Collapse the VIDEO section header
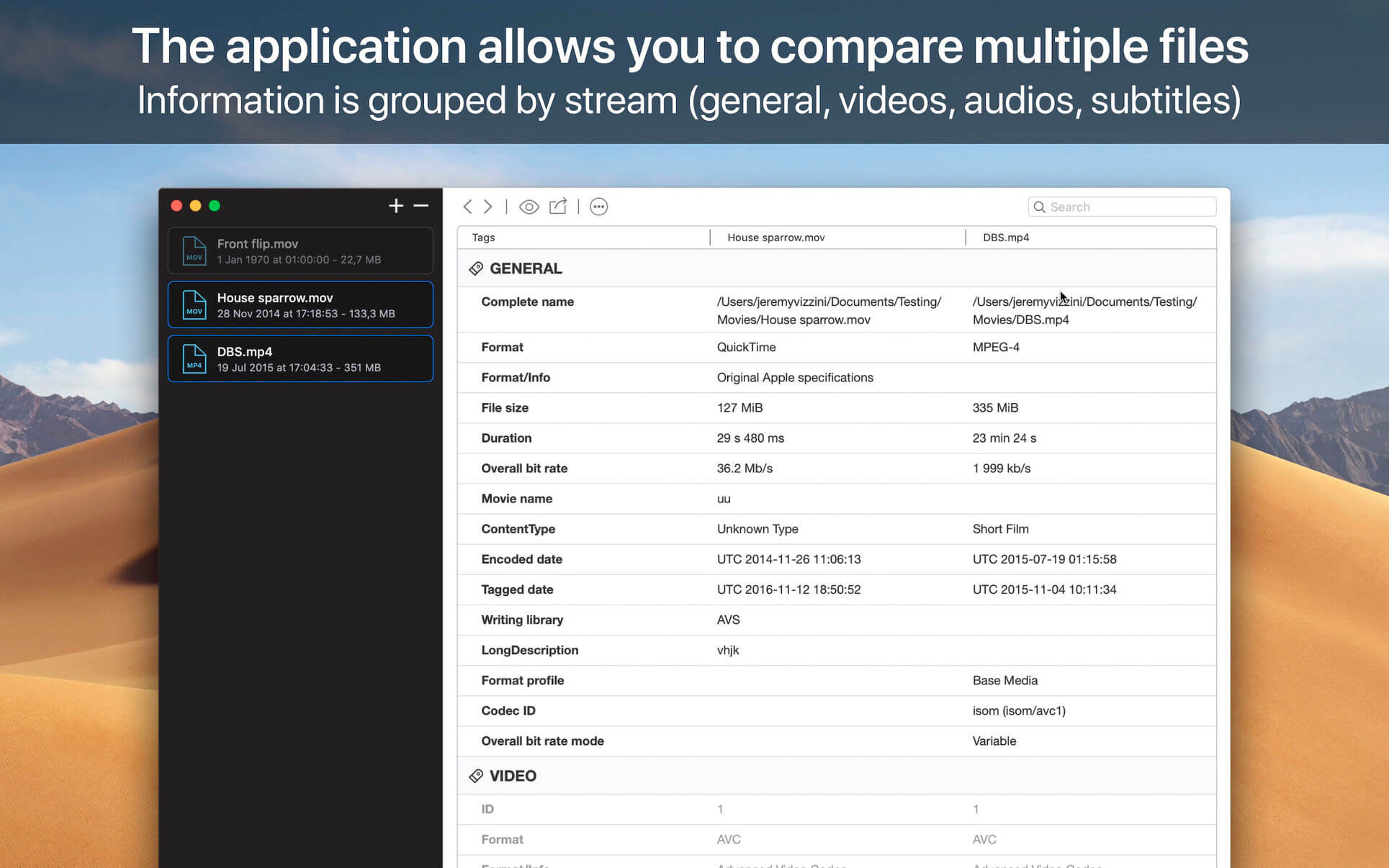1389x868 pixels. click(x=513, y=776)
